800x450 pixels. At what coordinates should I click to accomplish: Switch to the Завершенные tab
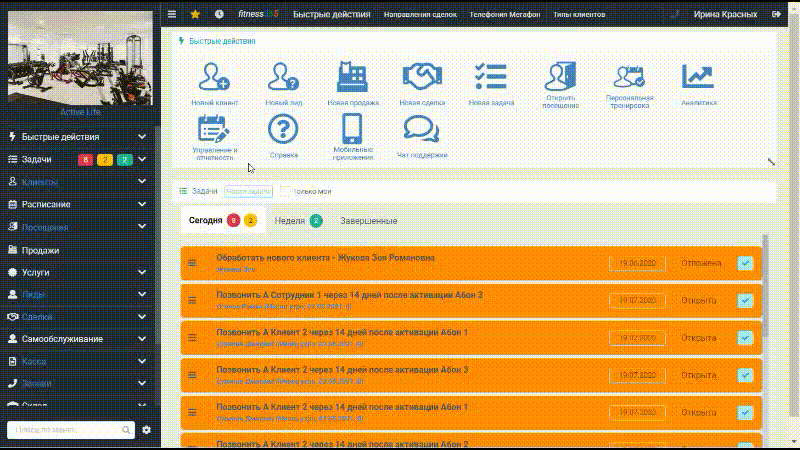pos(368,221)
